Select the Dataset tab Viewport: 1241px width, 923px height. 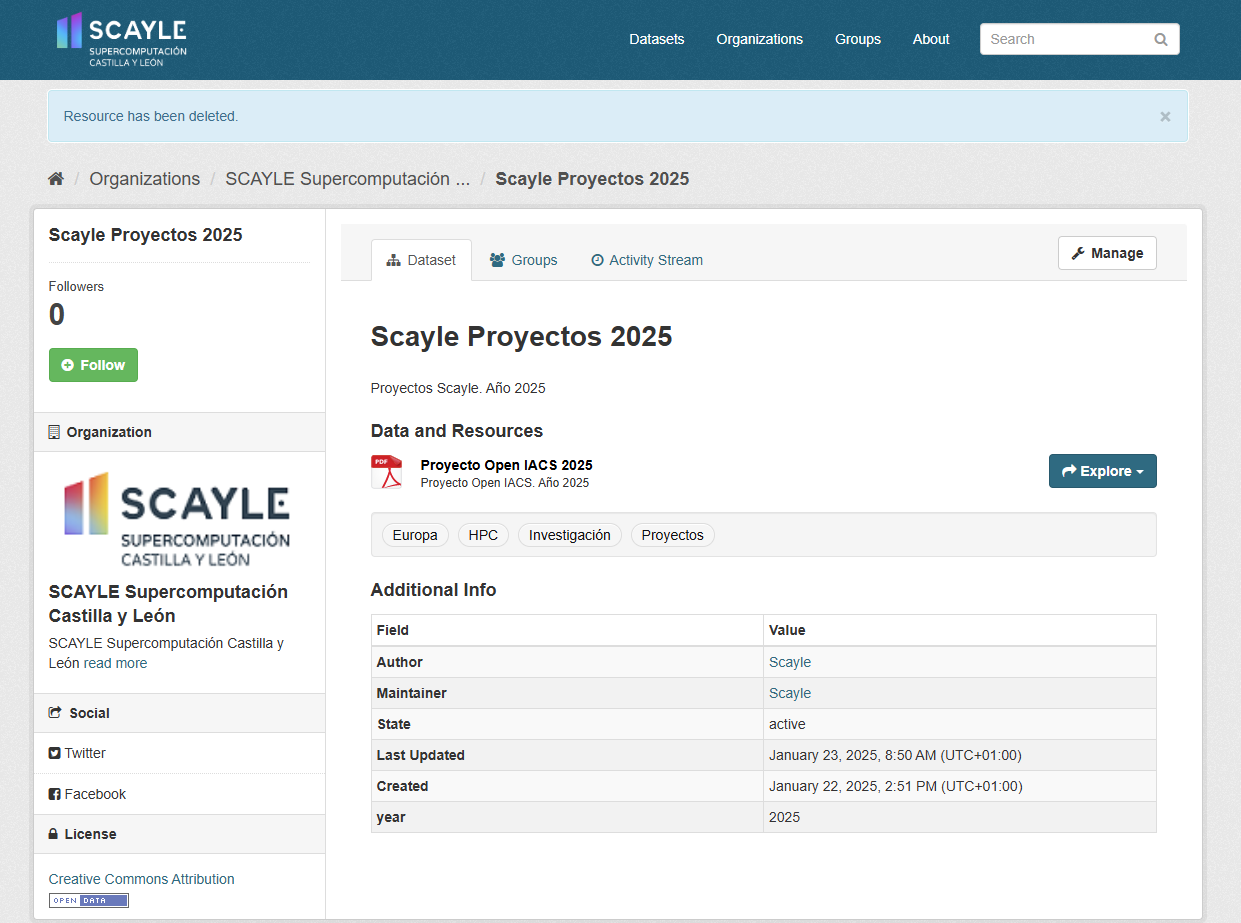(421, 260)
